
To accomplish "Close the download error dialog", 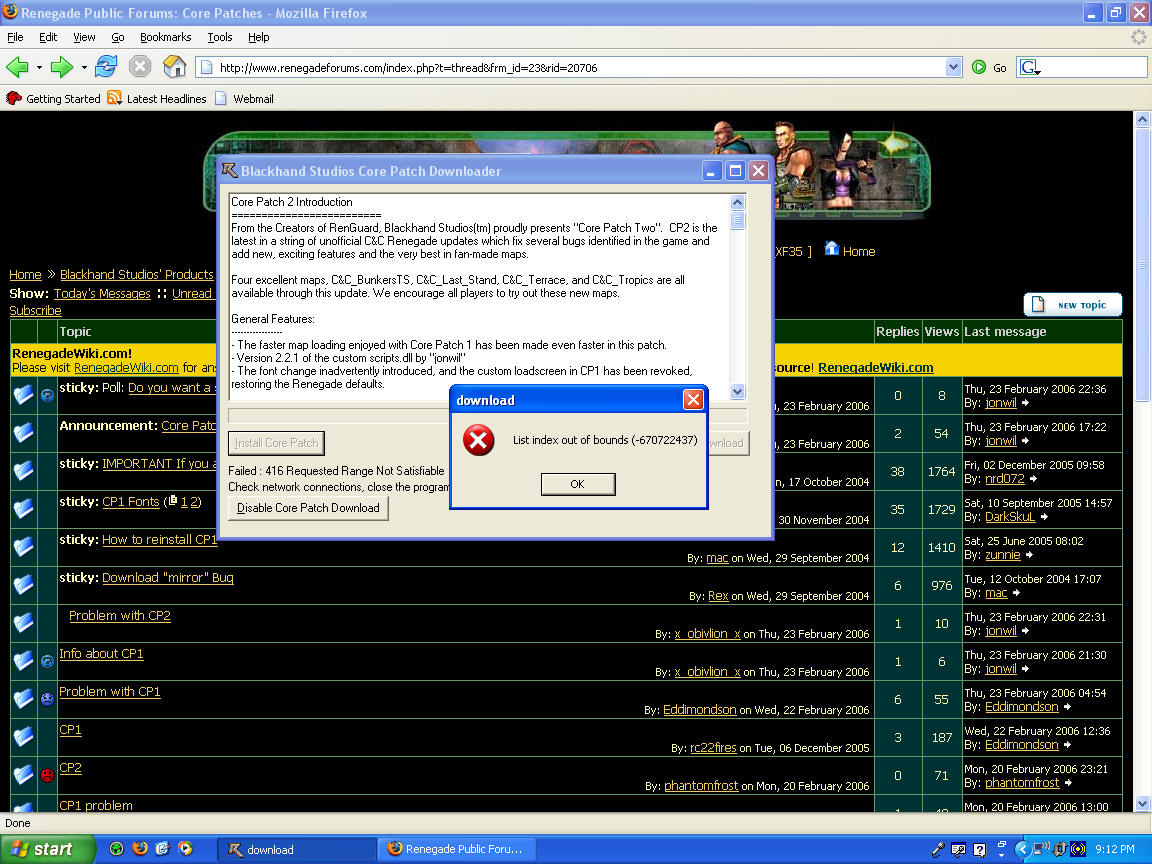I will (x=692, y=400).
